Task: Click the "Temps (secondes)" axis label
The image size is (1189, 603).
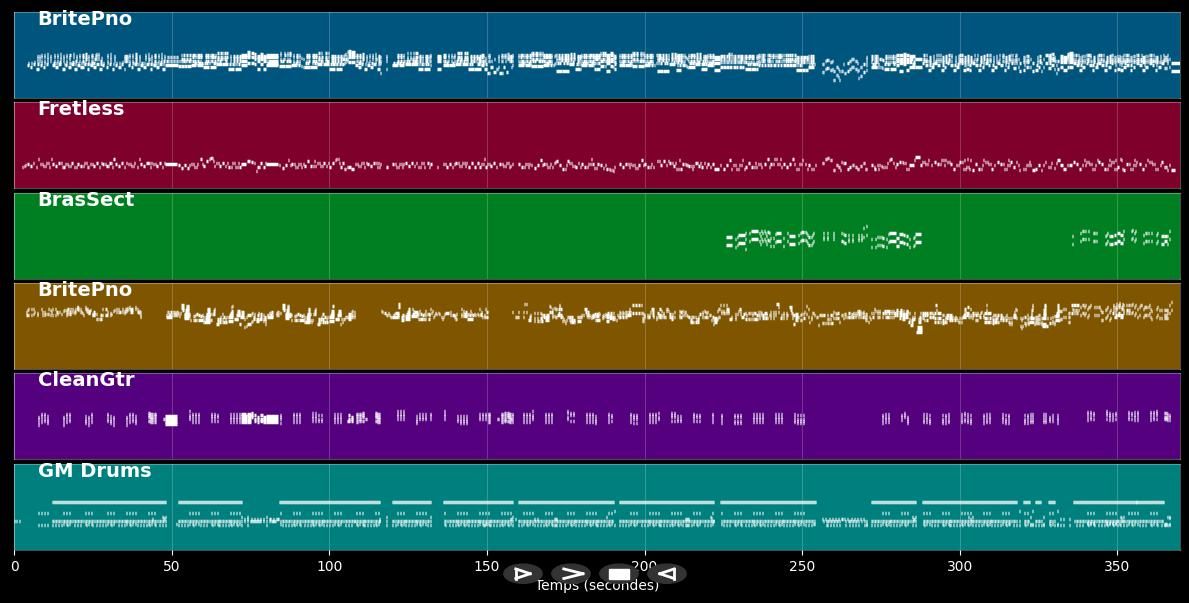Action: tap(597, 586)
